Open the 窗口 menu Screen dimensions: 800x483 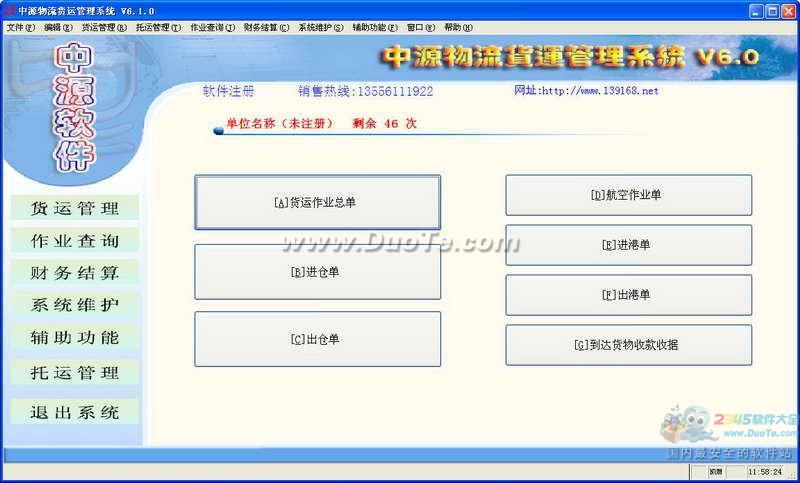tap(419, 28)
